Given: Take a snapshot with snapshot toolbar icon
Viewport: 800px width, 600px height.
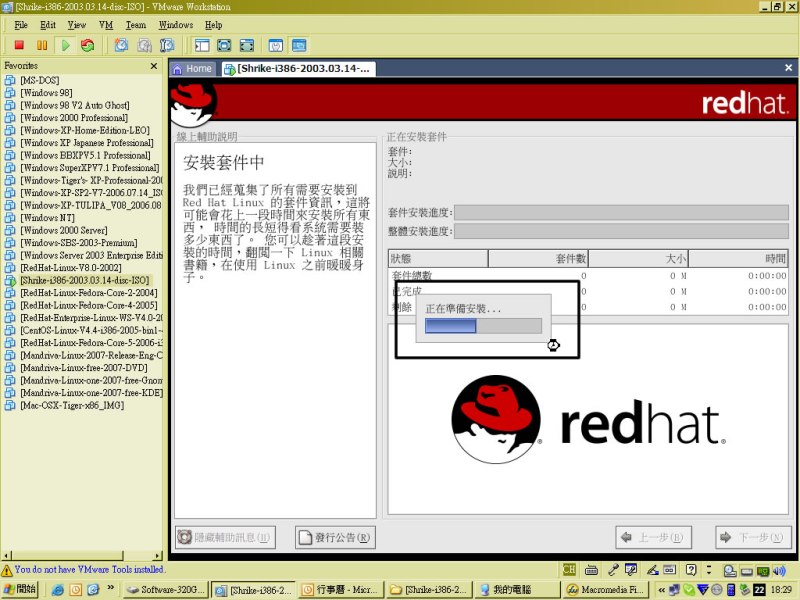Looking at the screenshot, I should tap(121, 45).
